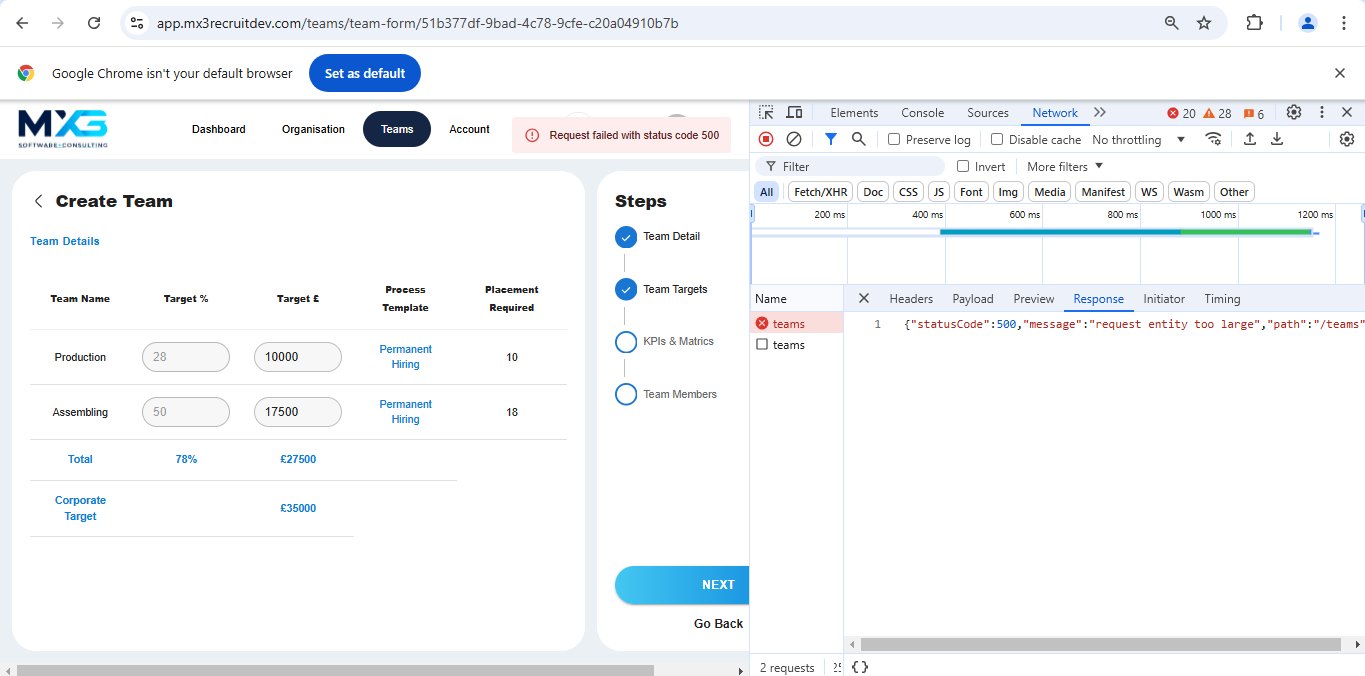Screen dimensions: 1365x676
Task: Click the Export HAR download icon
Action: pos(1277,140)
